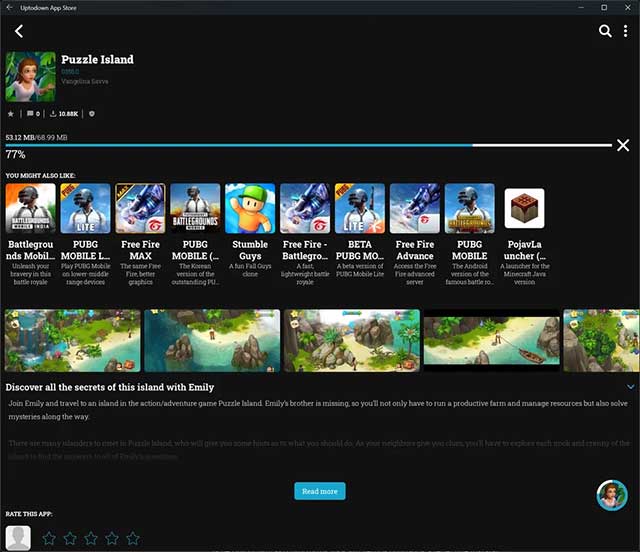Cancel the download with X icon
The image size is (640, 552).
click(623, 145)
